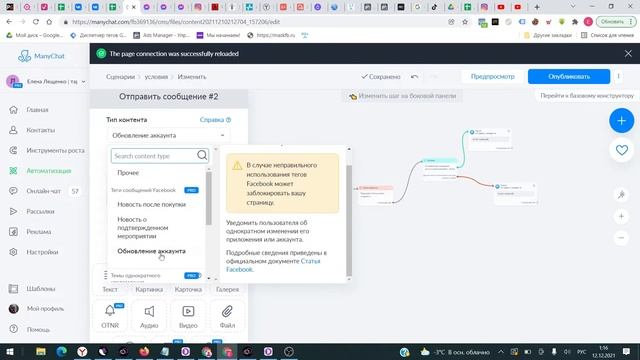Open Мой профиль avatar
The height and width of the screenshot is (360, 640).
(13, 309)
